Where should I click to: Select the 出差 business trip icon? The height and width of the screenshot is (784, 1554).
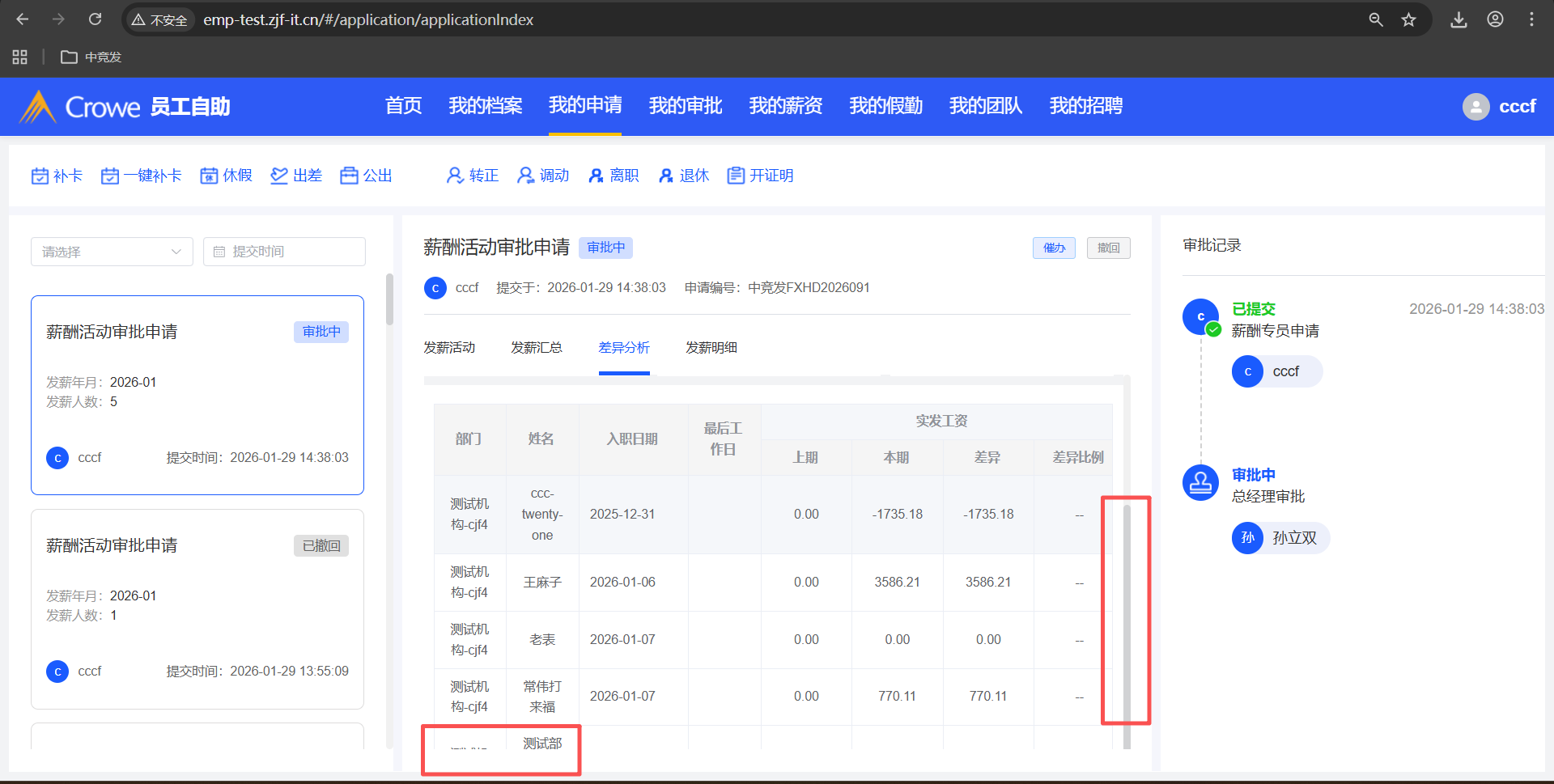tap(279, 176)
